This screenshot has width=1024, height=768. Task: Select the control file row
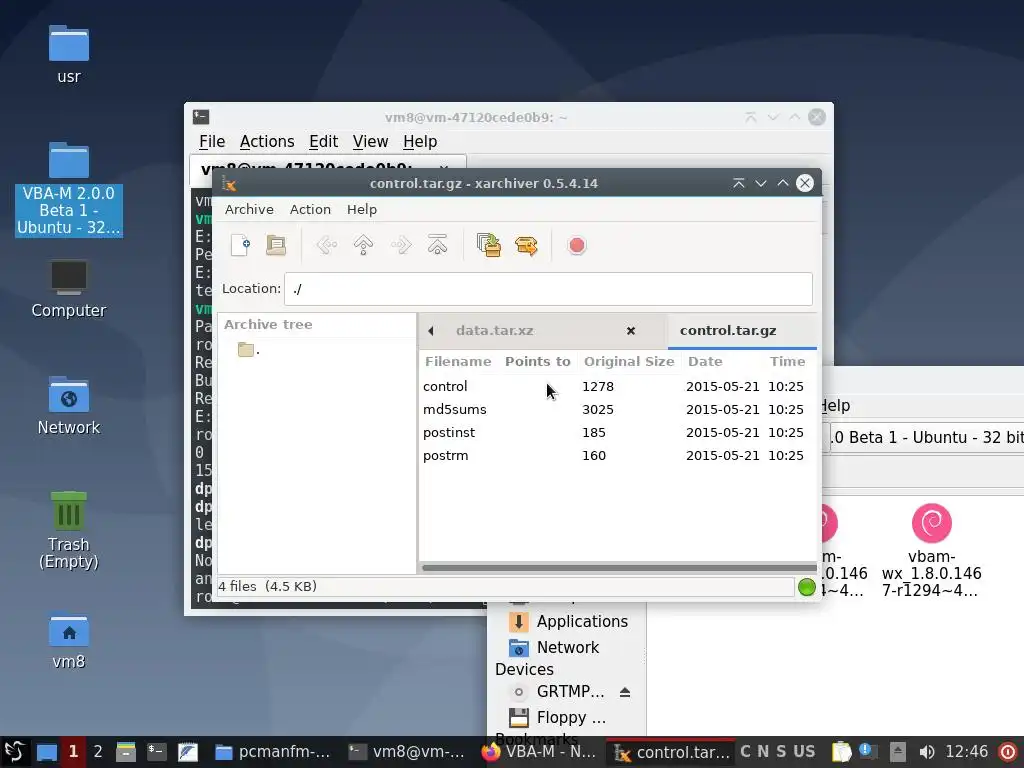[617, 387]
